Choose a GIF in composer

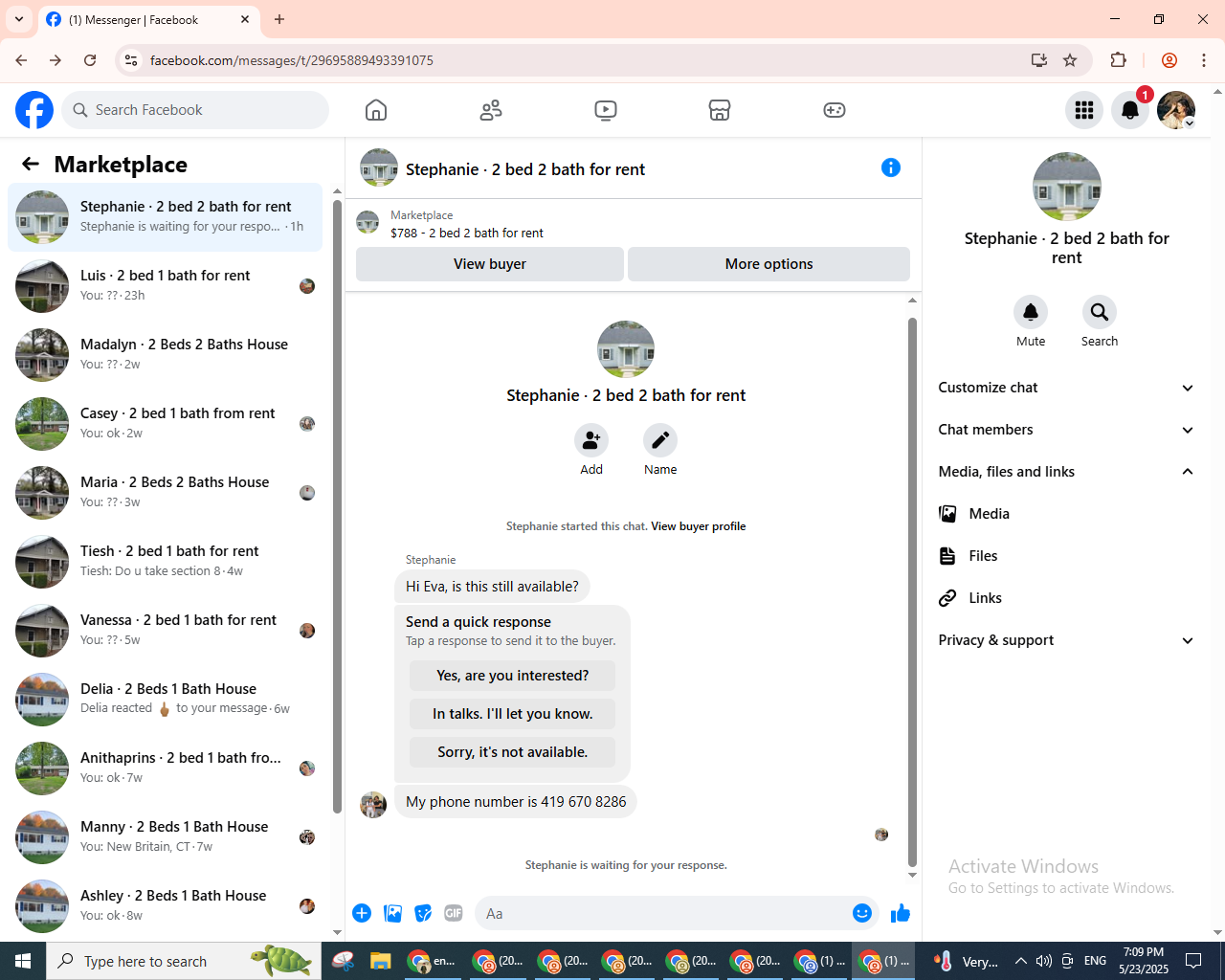(454, 913)
